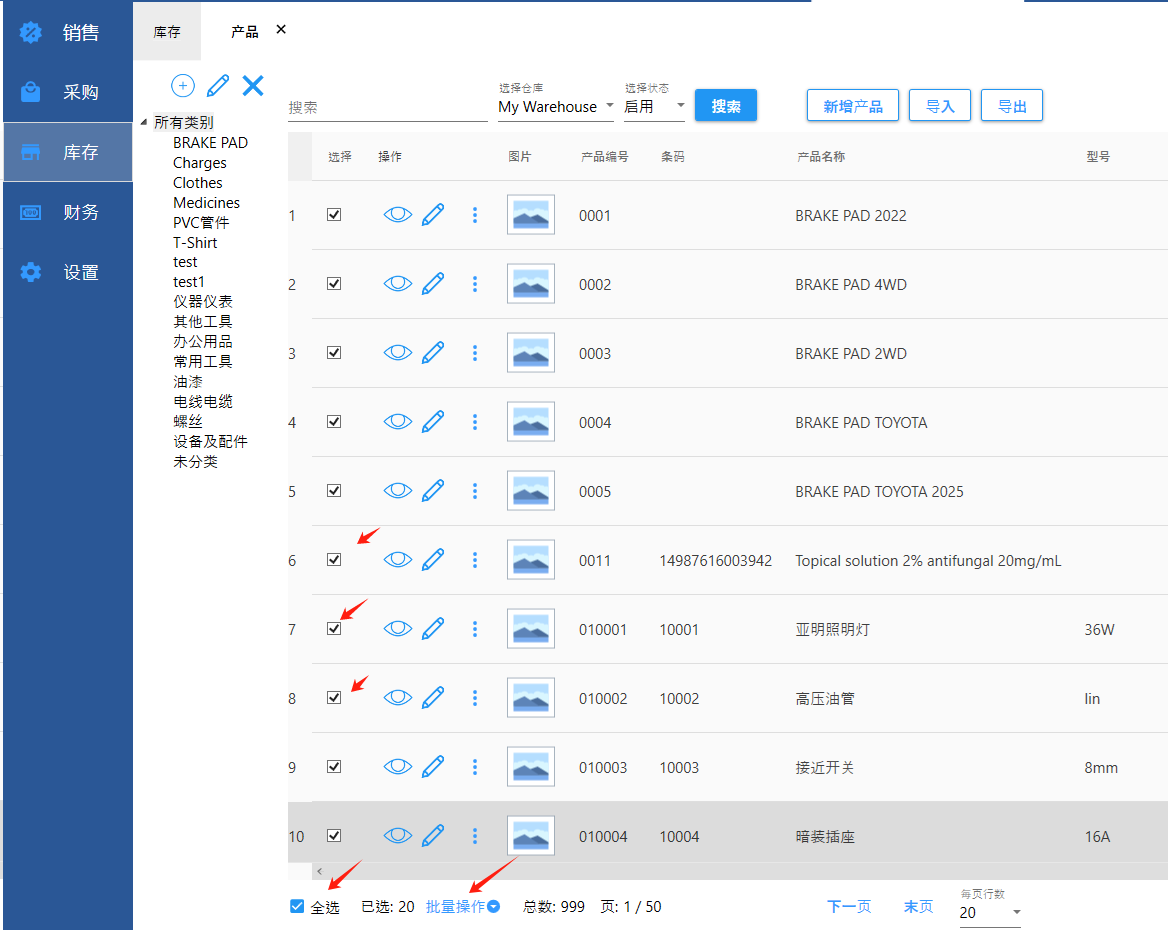Edit product 0003 with pencil icon
Image resolution: width=1168 pixels, height=930 pixels.
[x=433, y=353]
